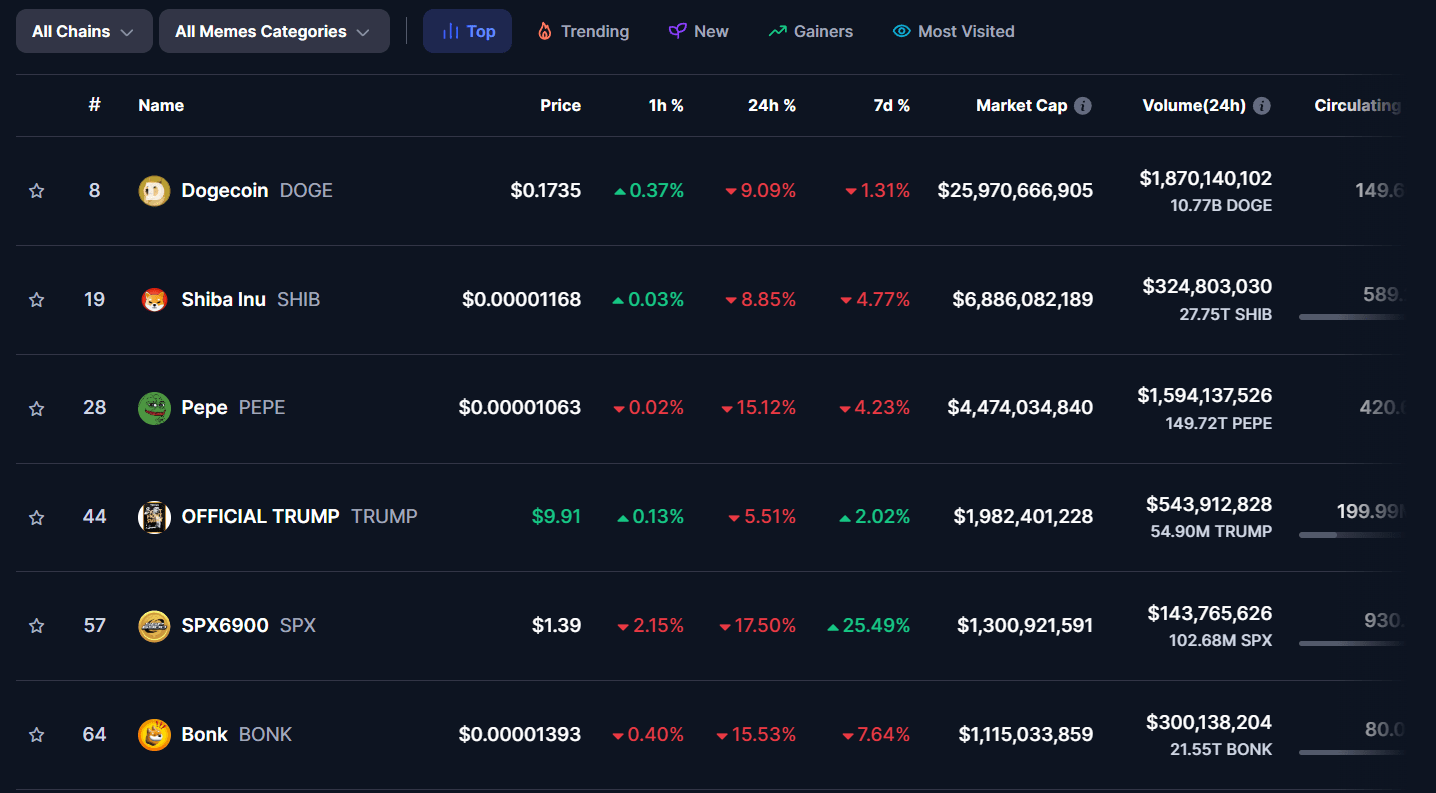Click the Market Cap info icon
The height and width of the screenshot is (793, 1436).
pyautogui.click(x=1083, y=106)
